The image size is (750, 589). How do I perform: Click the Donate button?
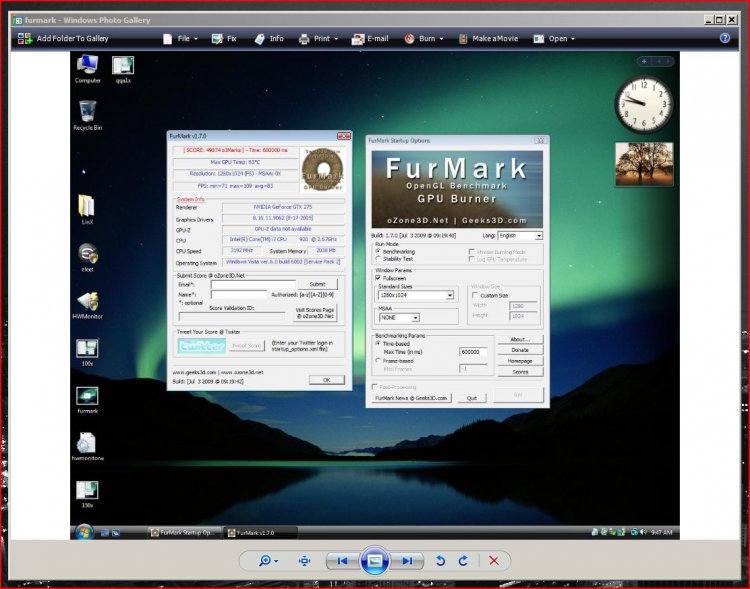click(520, 350)
